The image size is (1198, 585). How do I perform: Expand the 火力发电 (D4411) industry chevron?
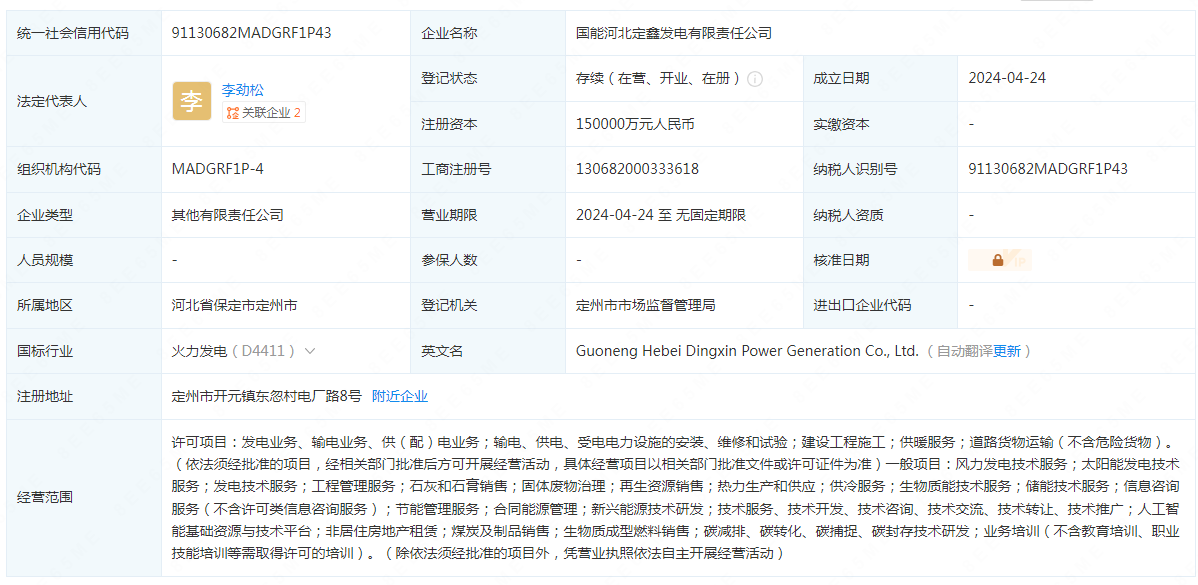click(310, 351)
